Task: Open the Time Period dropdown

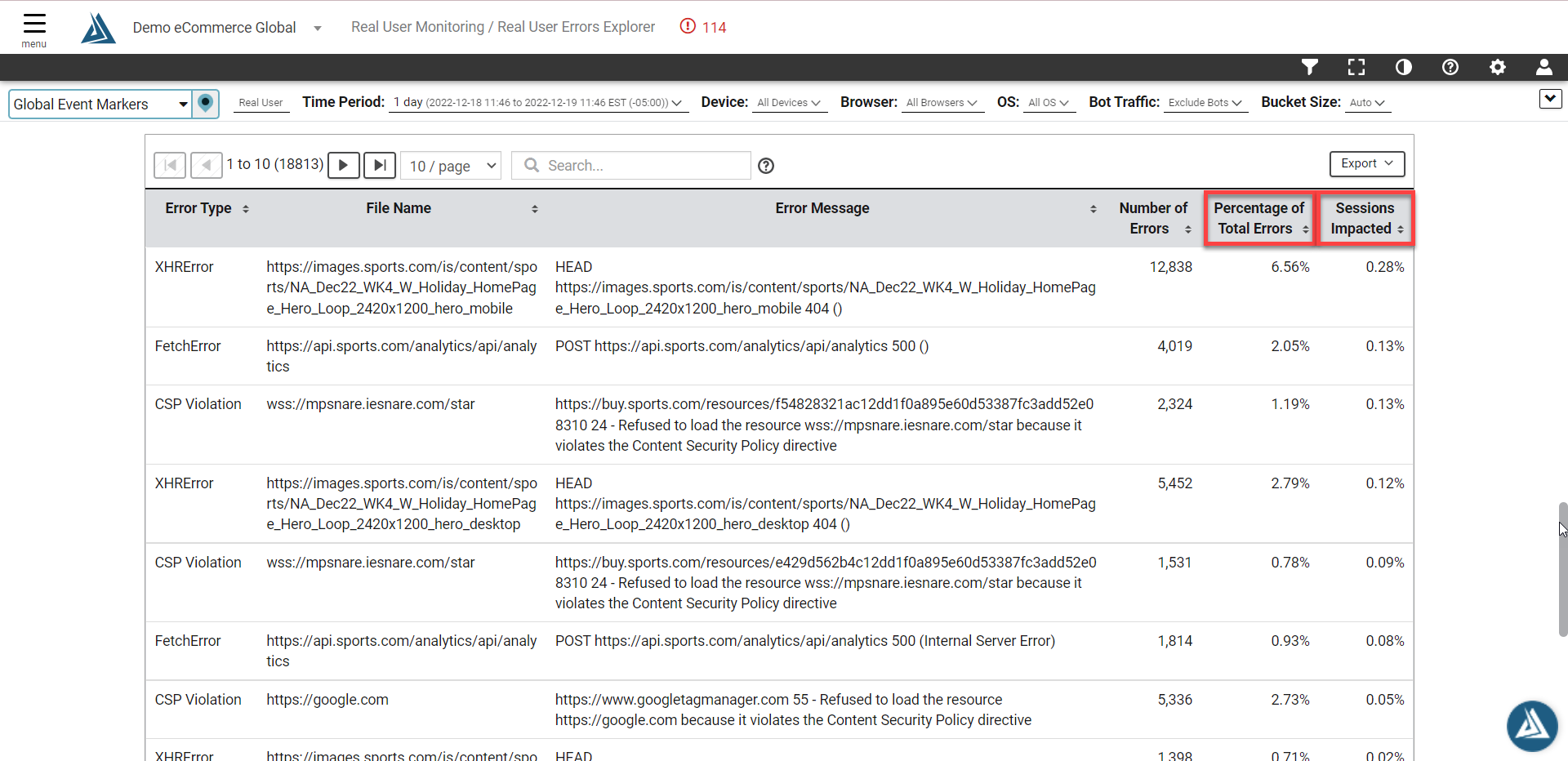Action: [537, 103]
